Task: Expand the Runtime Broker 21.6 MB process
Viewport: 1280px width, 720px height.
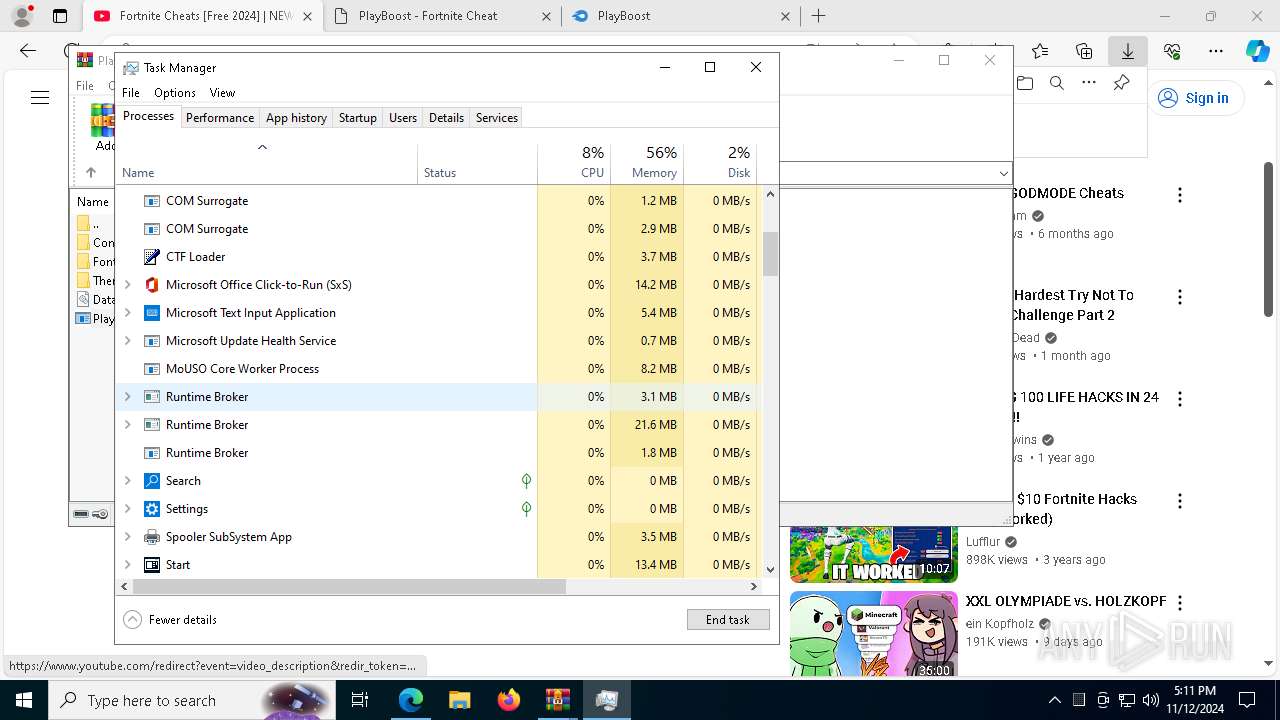Action: [127, 425]
